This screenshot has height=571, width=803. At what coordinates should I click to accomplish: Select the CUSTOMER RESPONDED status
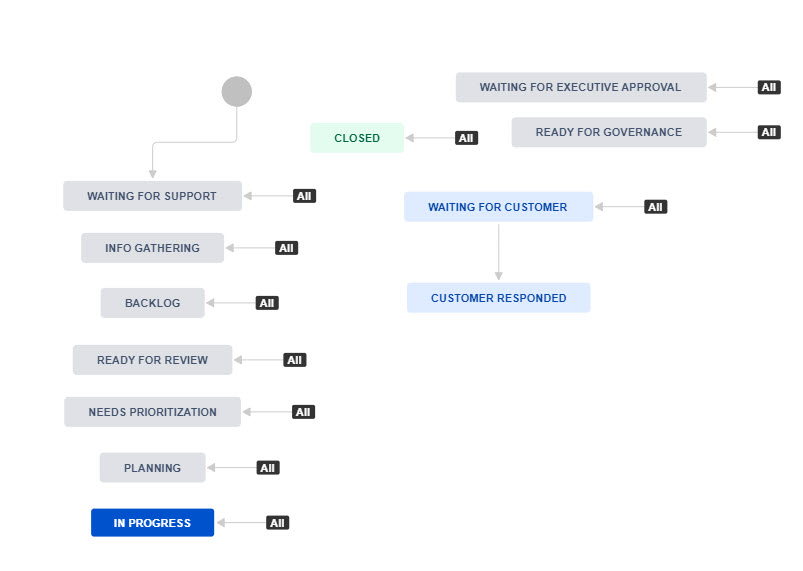coord(499,298)
